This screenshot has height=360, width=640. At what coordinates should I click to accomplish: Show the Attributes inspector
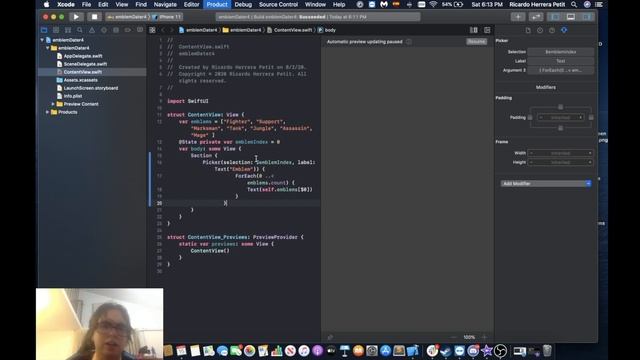tap(564, 30)
